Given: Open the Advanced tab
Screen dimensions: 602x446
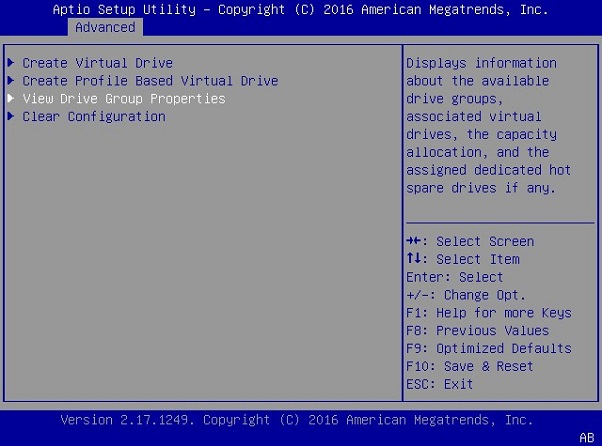Looking at the screenshot, I should click(x=105, y=27).
